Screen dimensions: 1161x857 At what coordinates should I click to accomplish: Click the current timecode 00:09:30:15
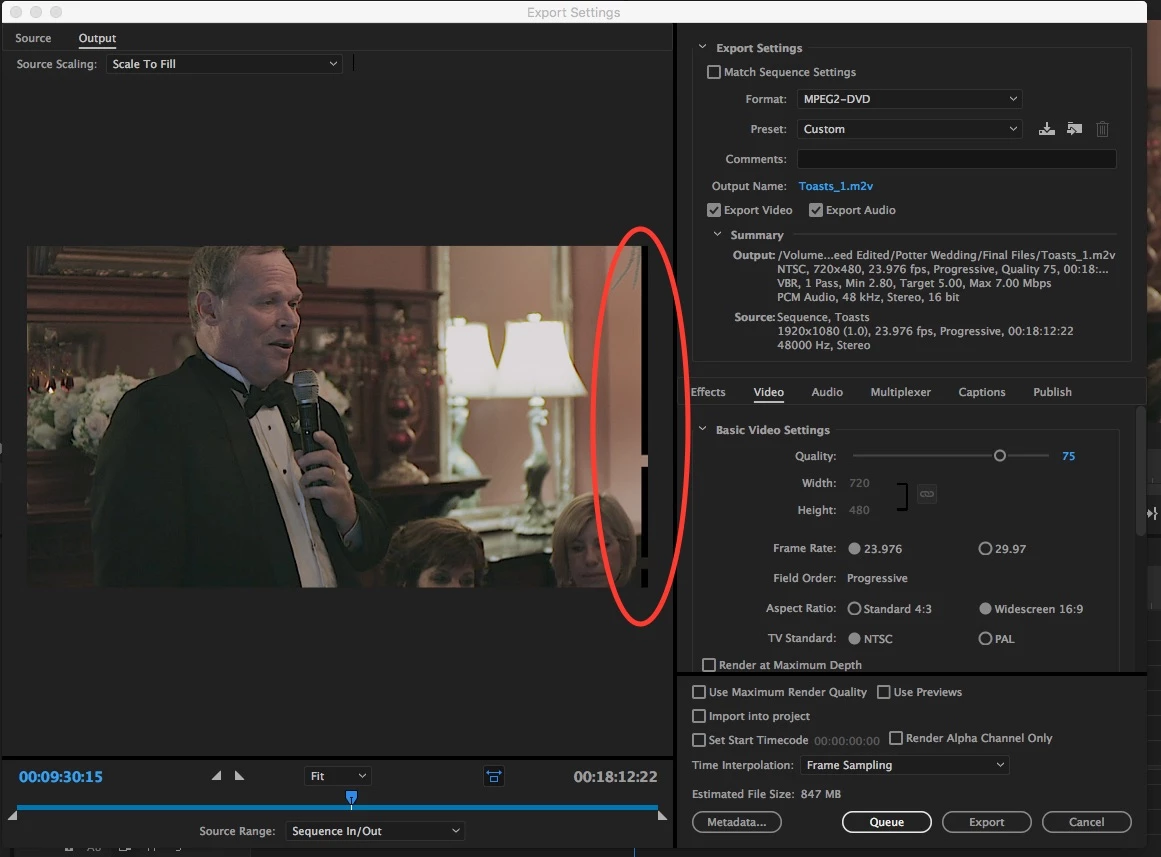61,776
